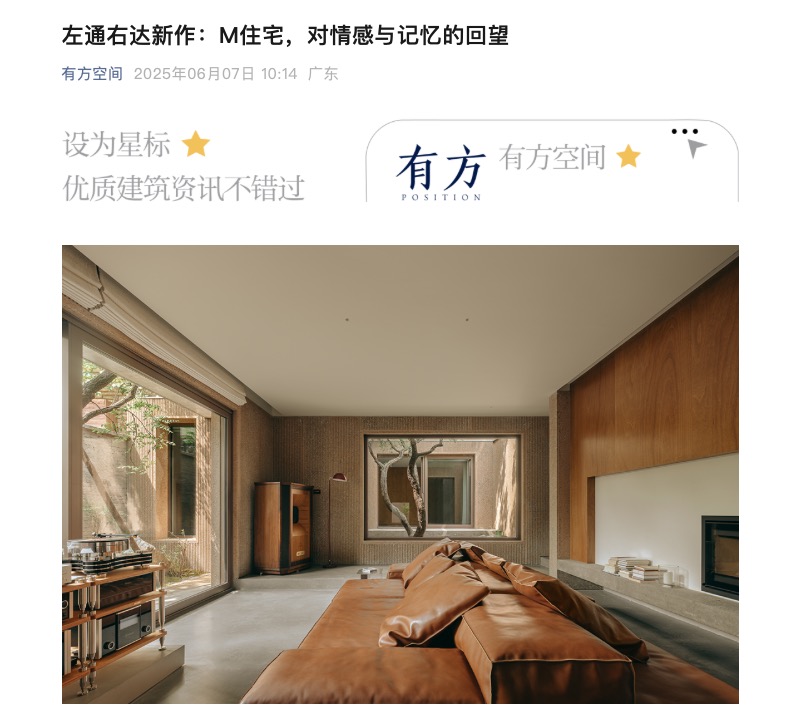Viewport: 807px width, 705px height.
Task: Click the gray 有方空间 text in banner
Action: tap(552, 157)
